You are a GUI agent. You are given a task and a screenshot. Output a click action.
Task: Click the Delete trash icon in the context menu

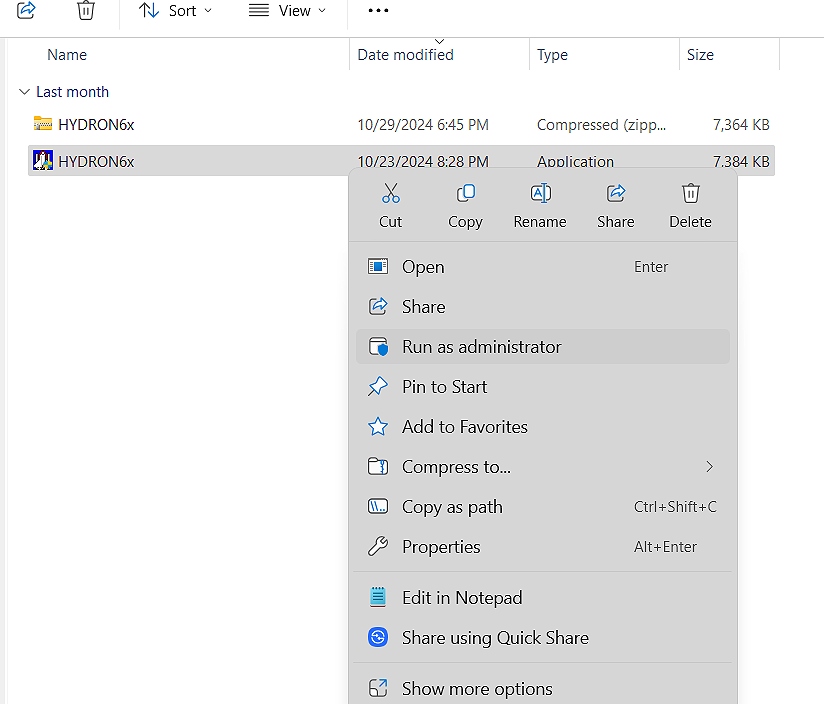point(690,193)
